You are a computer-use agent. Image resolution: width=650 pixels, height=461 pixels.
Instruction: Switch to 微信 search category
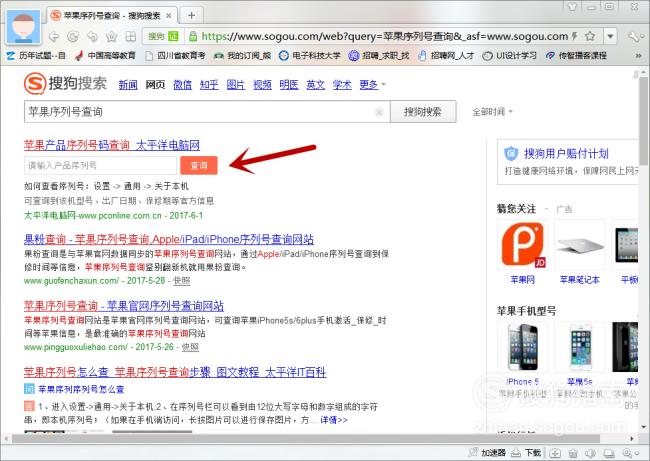tap(182, 85)
